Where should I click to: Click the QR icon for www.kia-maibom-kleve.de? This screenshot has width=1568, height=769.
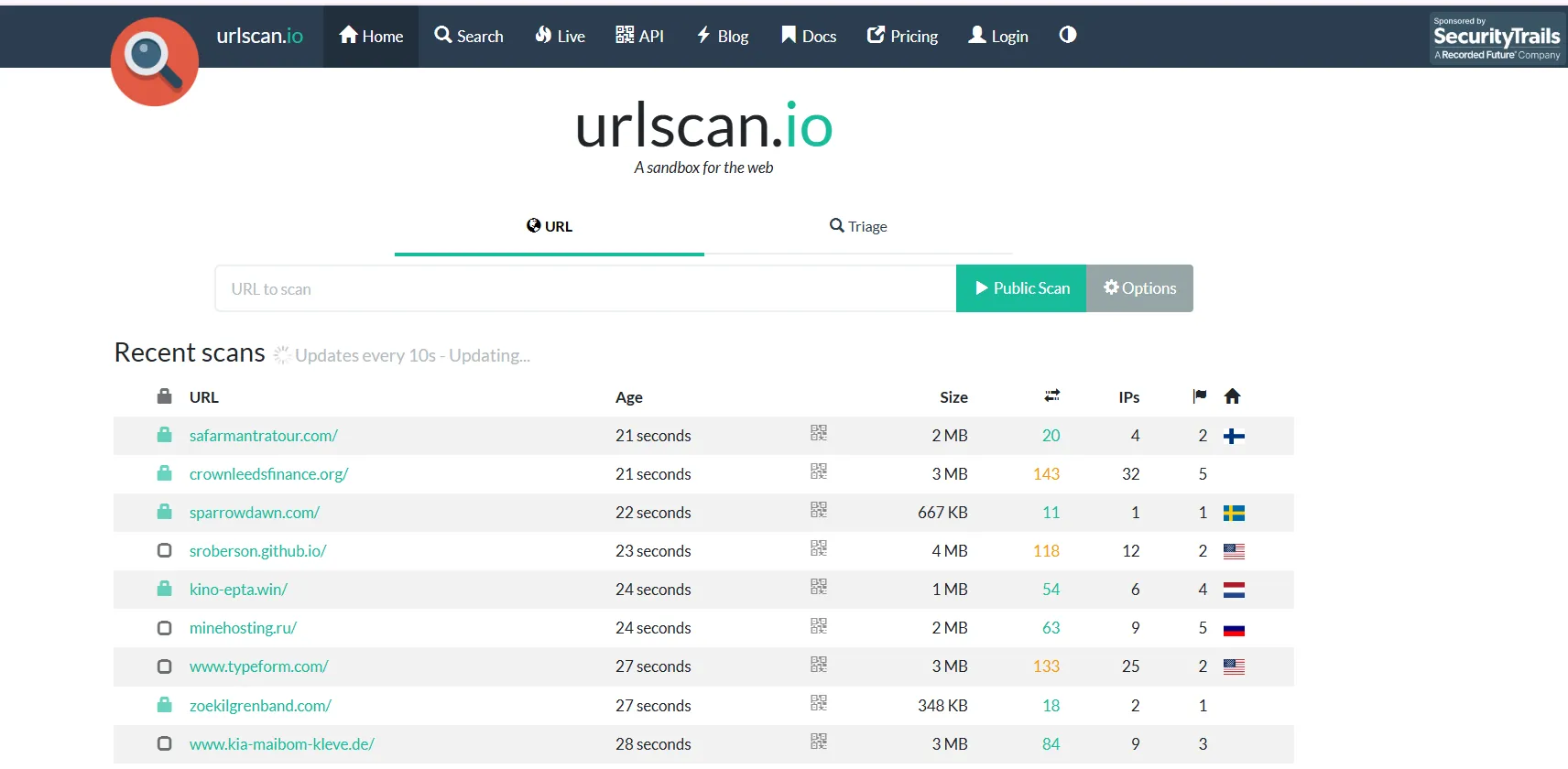819,742
